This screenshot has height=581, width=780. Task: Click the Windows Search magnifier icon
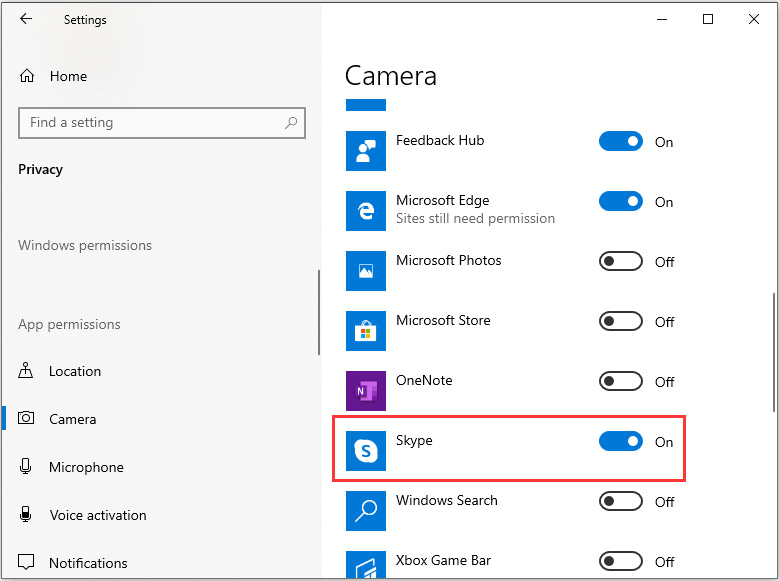point(365,510)
